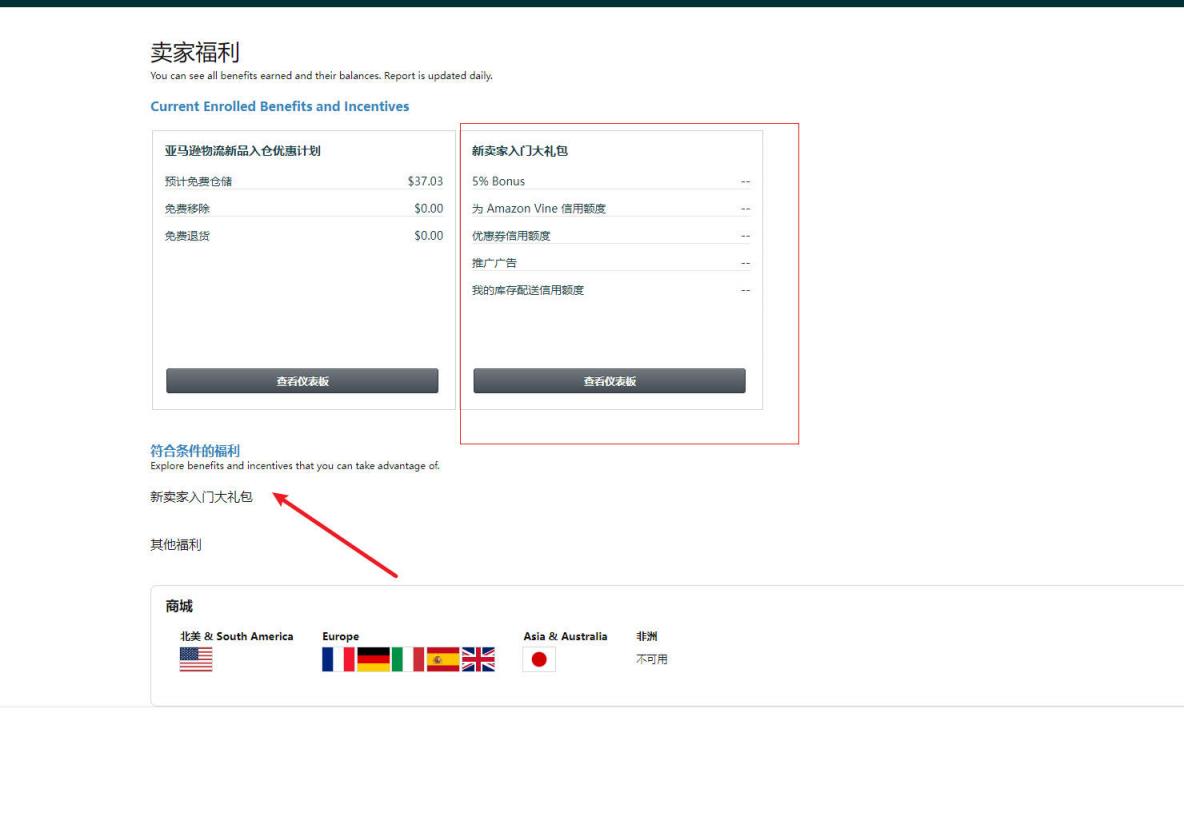Click the 优惠券信用额度 row

[611, 235]
